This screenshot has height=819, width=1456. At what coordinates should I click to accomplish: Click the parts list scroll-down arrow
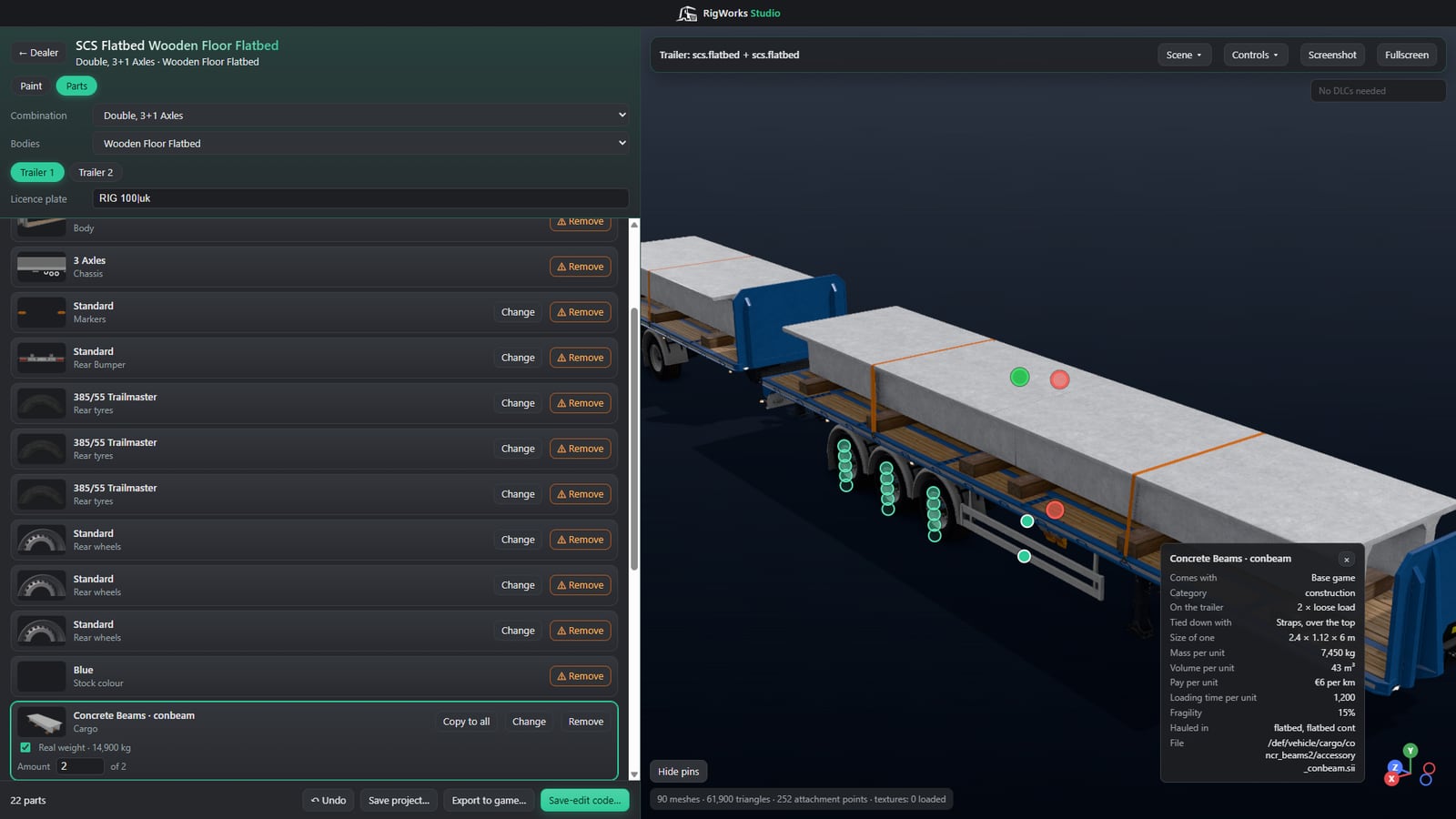[634, 774]
